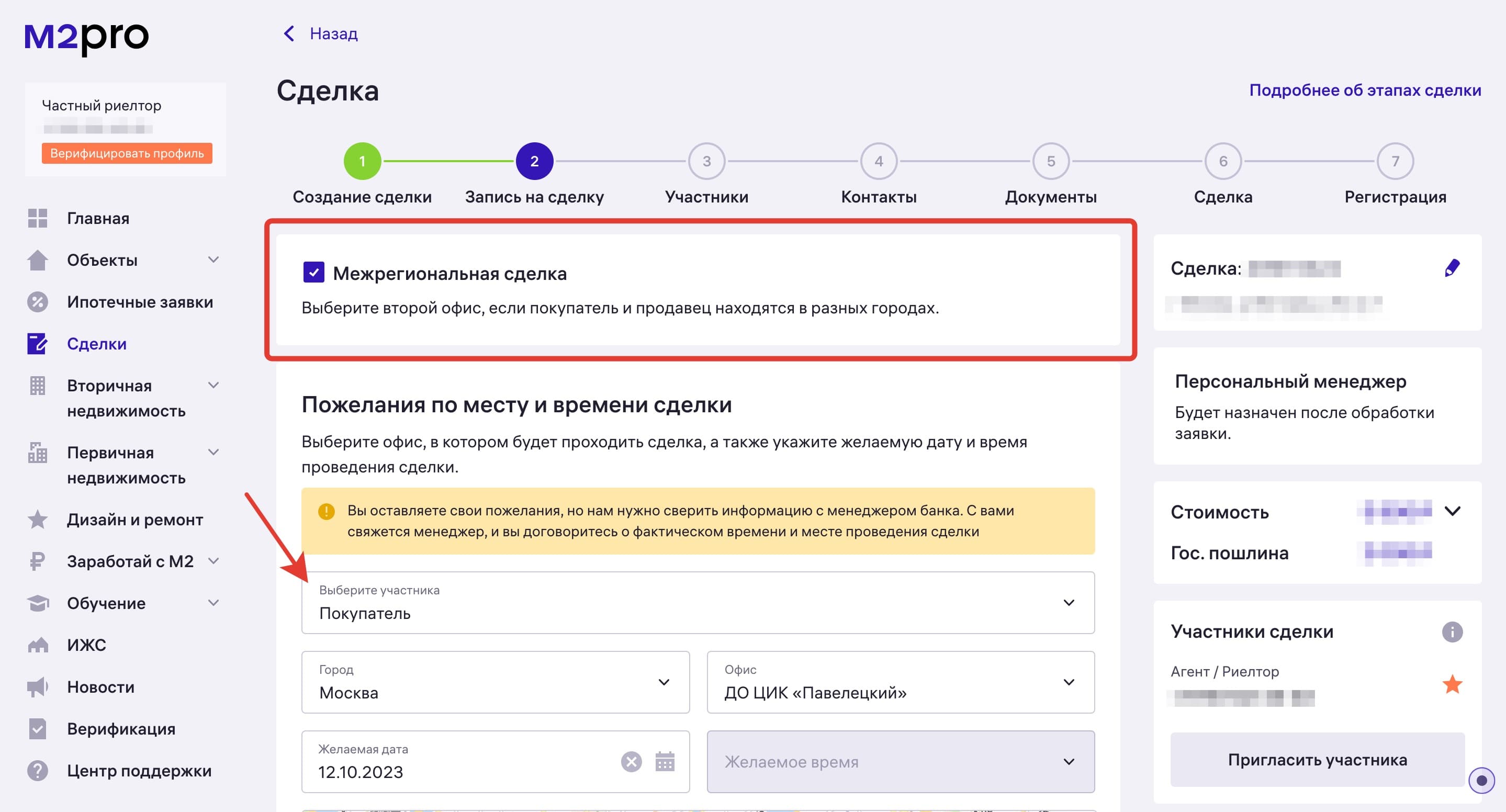Click the orange star next to Агент / Риелтор

(1452, 684)
